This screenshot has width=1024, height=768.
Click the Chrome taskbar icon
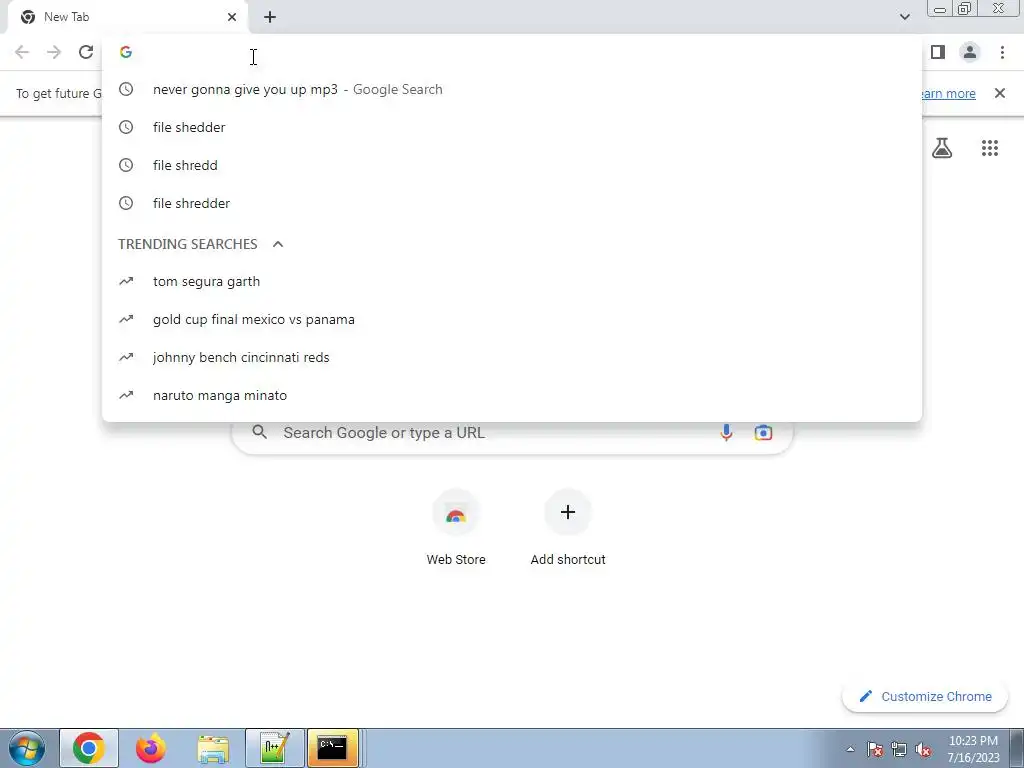[x=89, y=748]
